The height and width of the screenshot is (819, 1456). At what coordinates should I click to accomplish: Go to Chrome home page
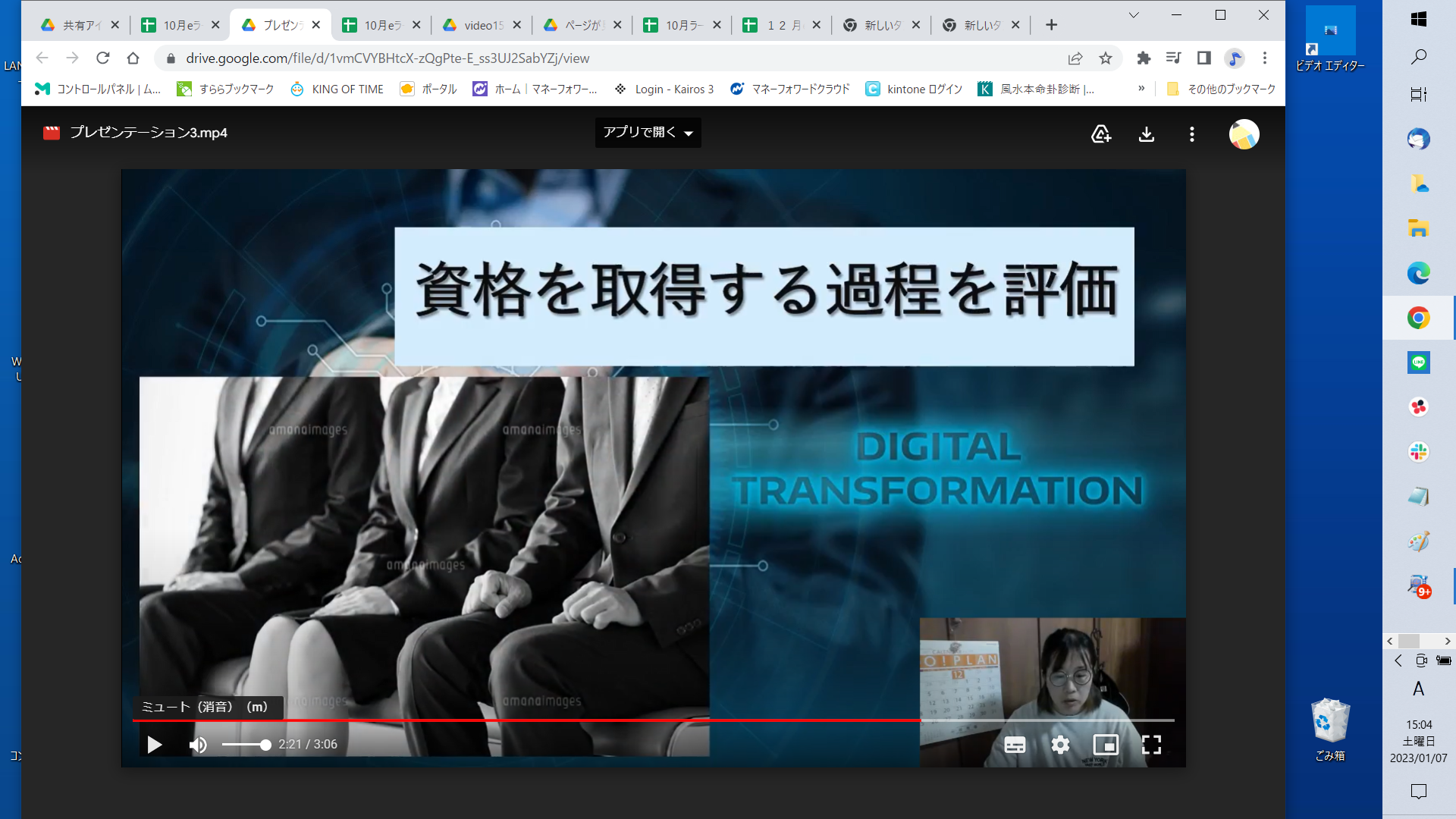point(133,58)
